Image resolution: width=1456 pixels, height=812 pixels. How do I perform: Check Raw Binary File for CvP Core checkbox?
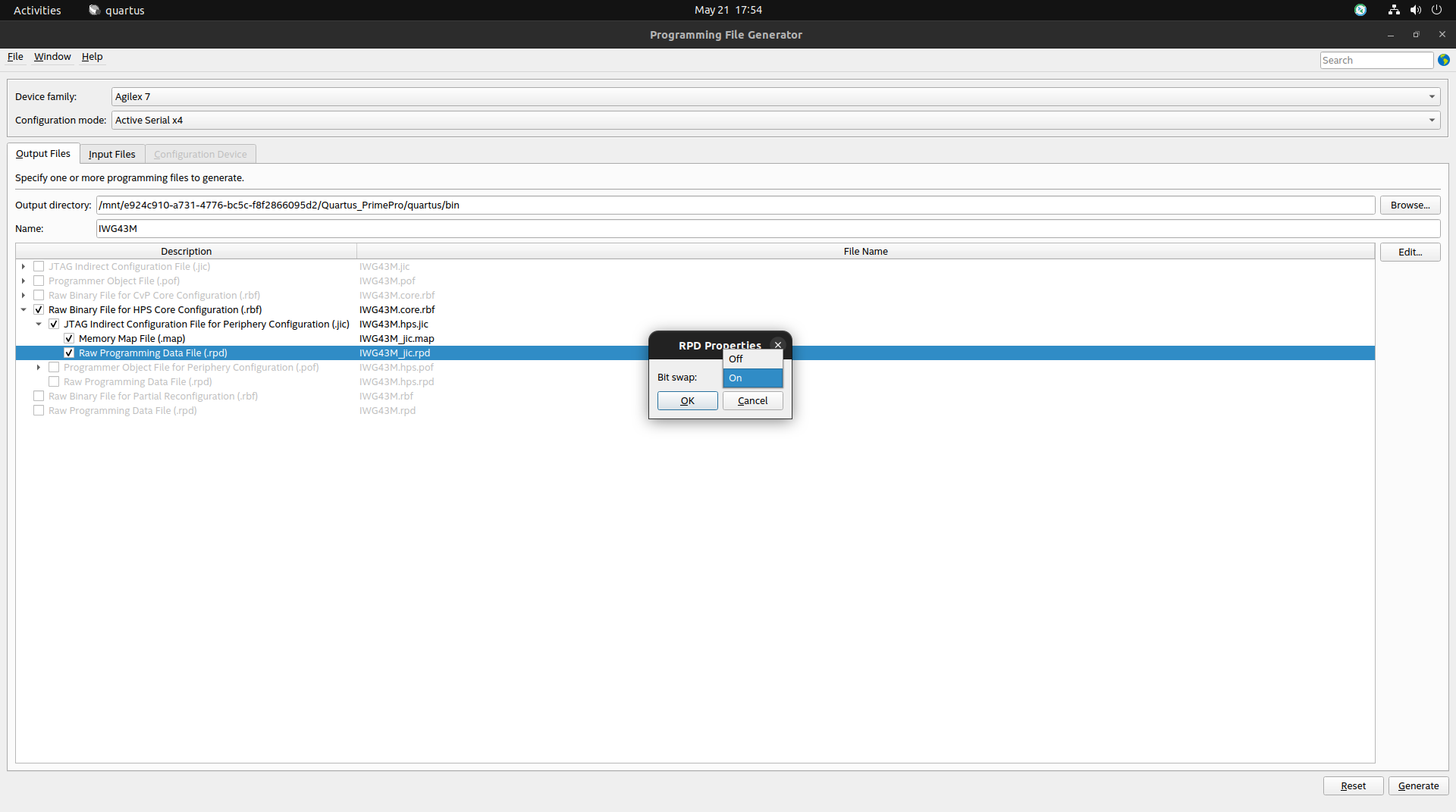39,295
